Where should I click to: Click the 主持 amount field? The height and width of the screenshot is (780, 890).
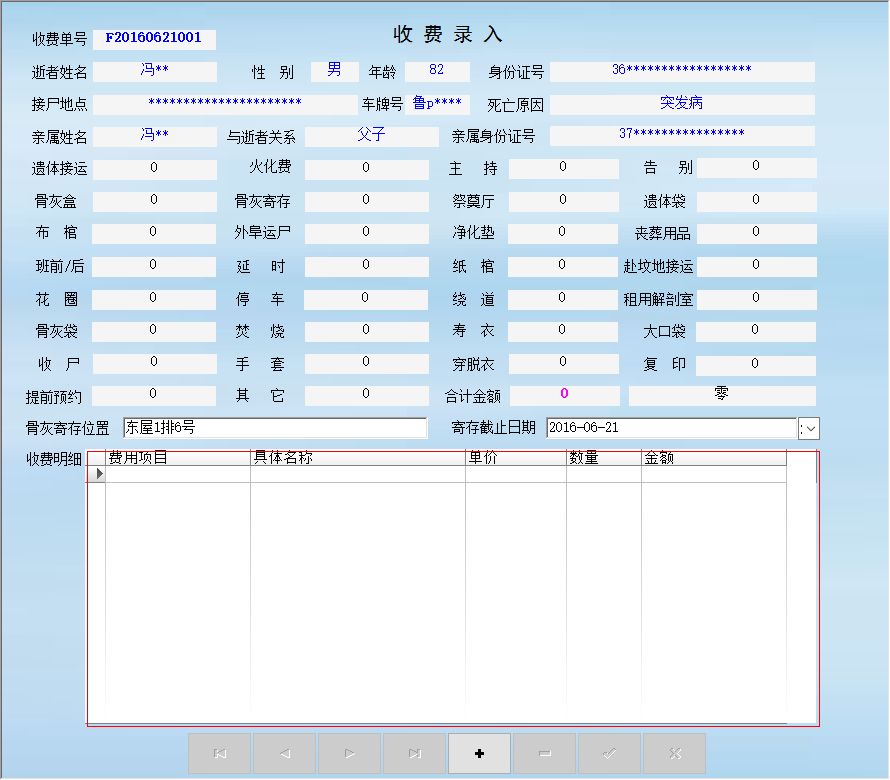tap(564, 168)
